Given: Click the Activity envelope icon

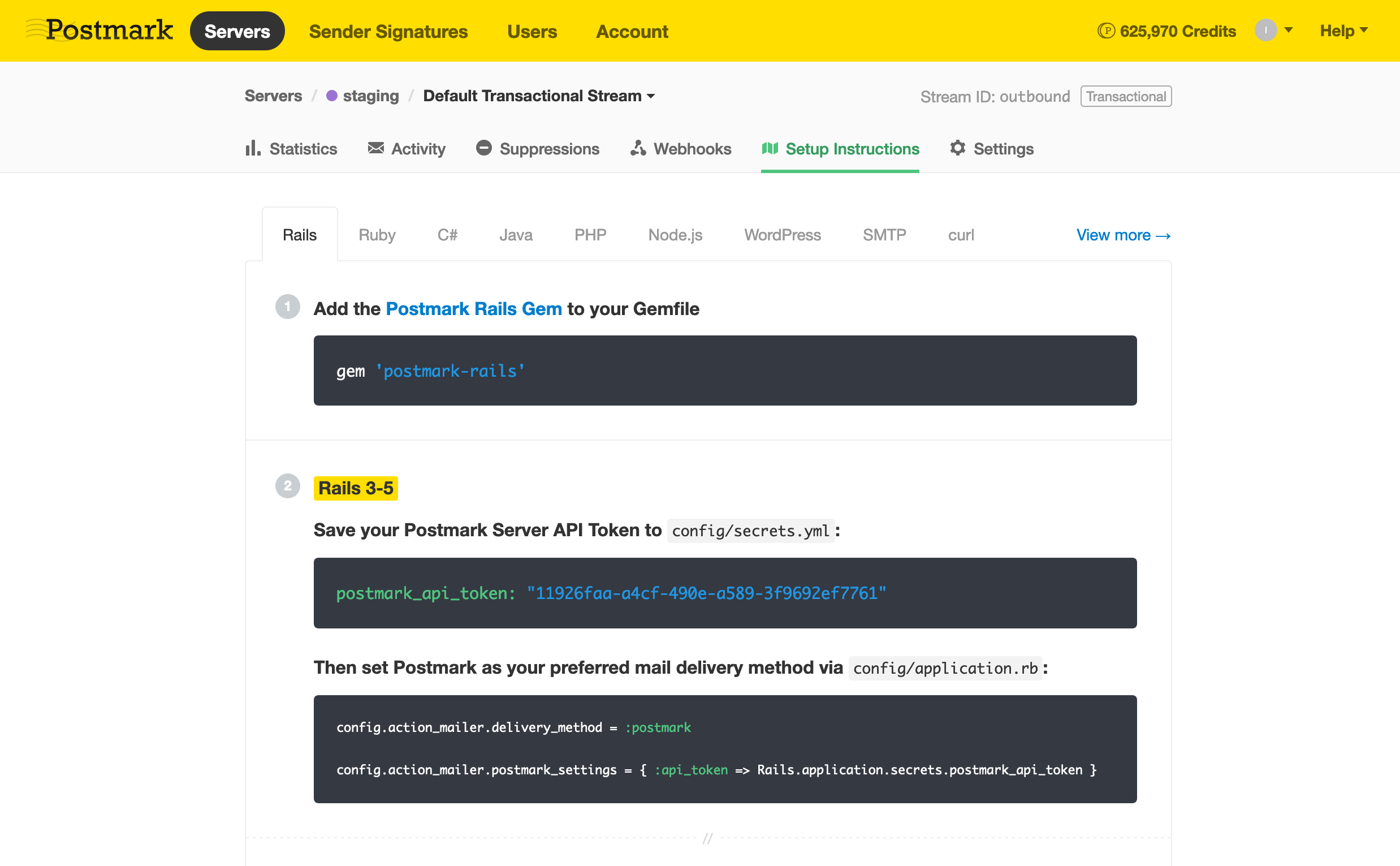Looking at the screenshot, I should click(x=375, y=148).
